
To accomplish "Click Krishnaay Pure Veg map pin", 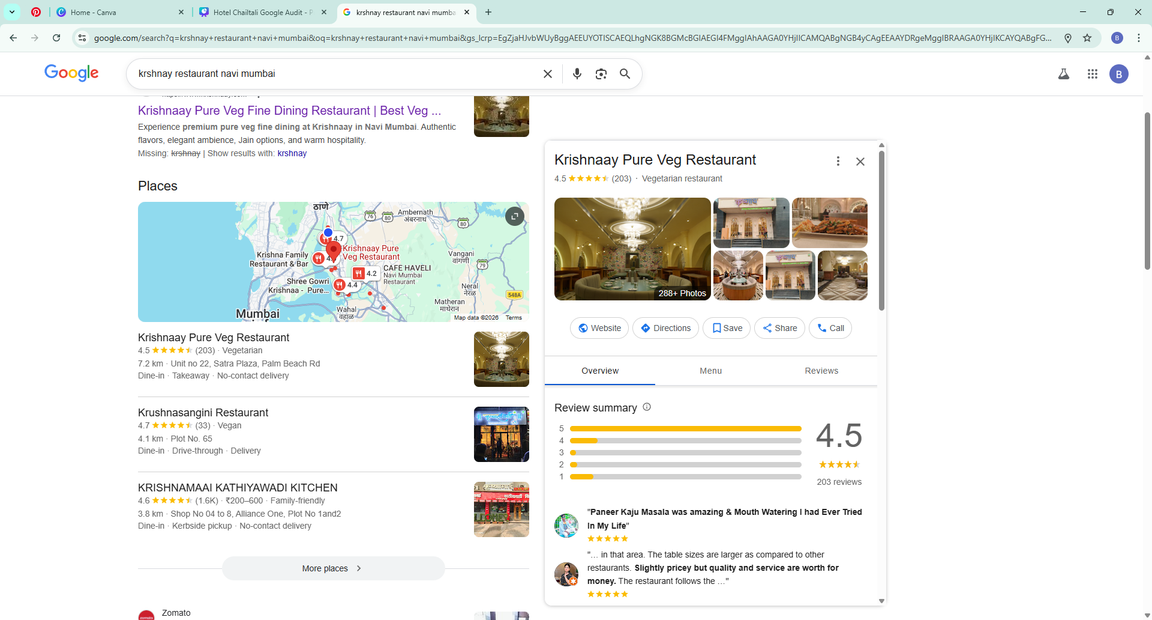I will [334, 250].
